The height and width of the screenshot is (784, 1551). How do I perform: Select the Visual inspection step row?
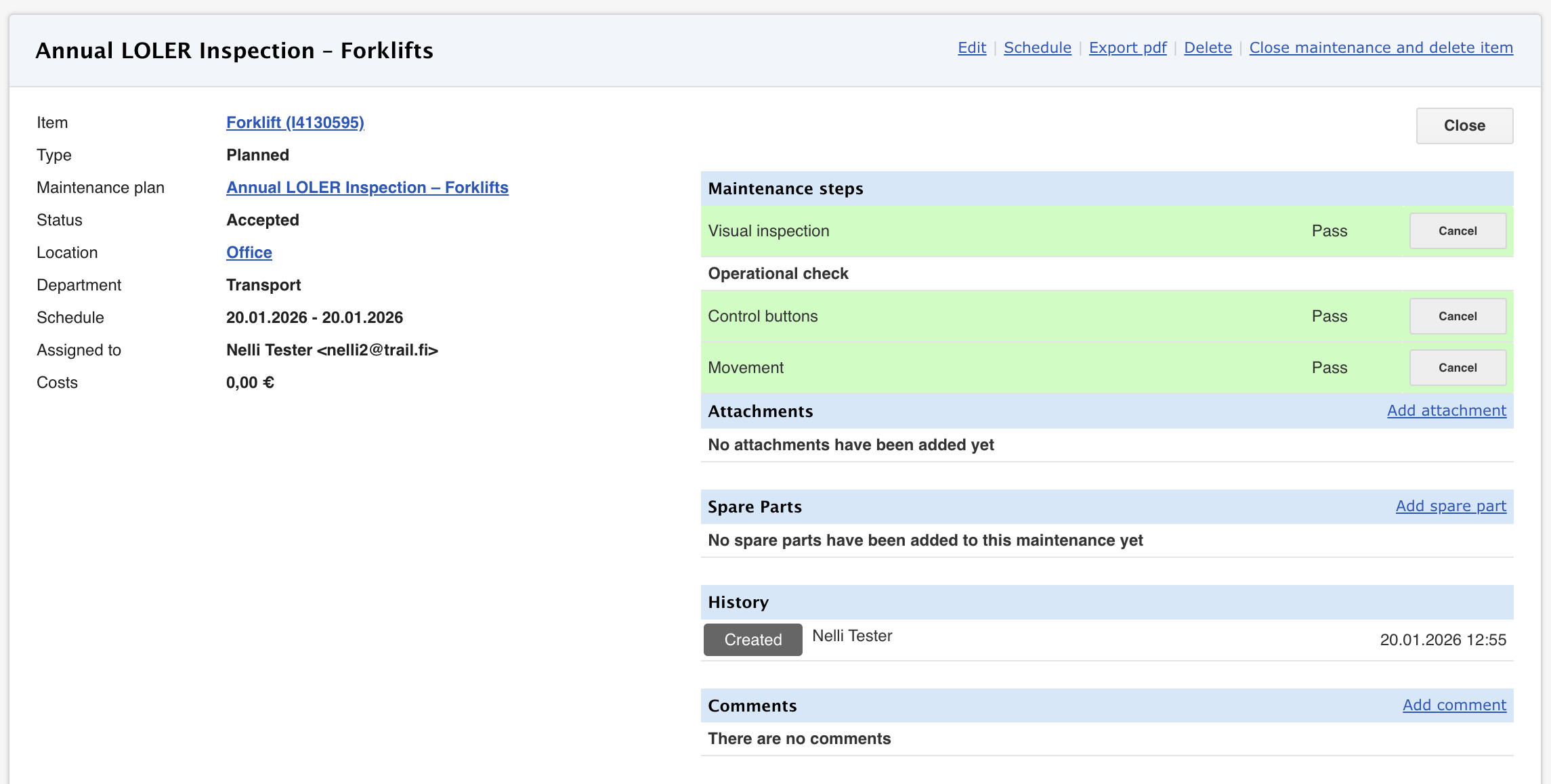pyautogui.click(x=948, y=231)
